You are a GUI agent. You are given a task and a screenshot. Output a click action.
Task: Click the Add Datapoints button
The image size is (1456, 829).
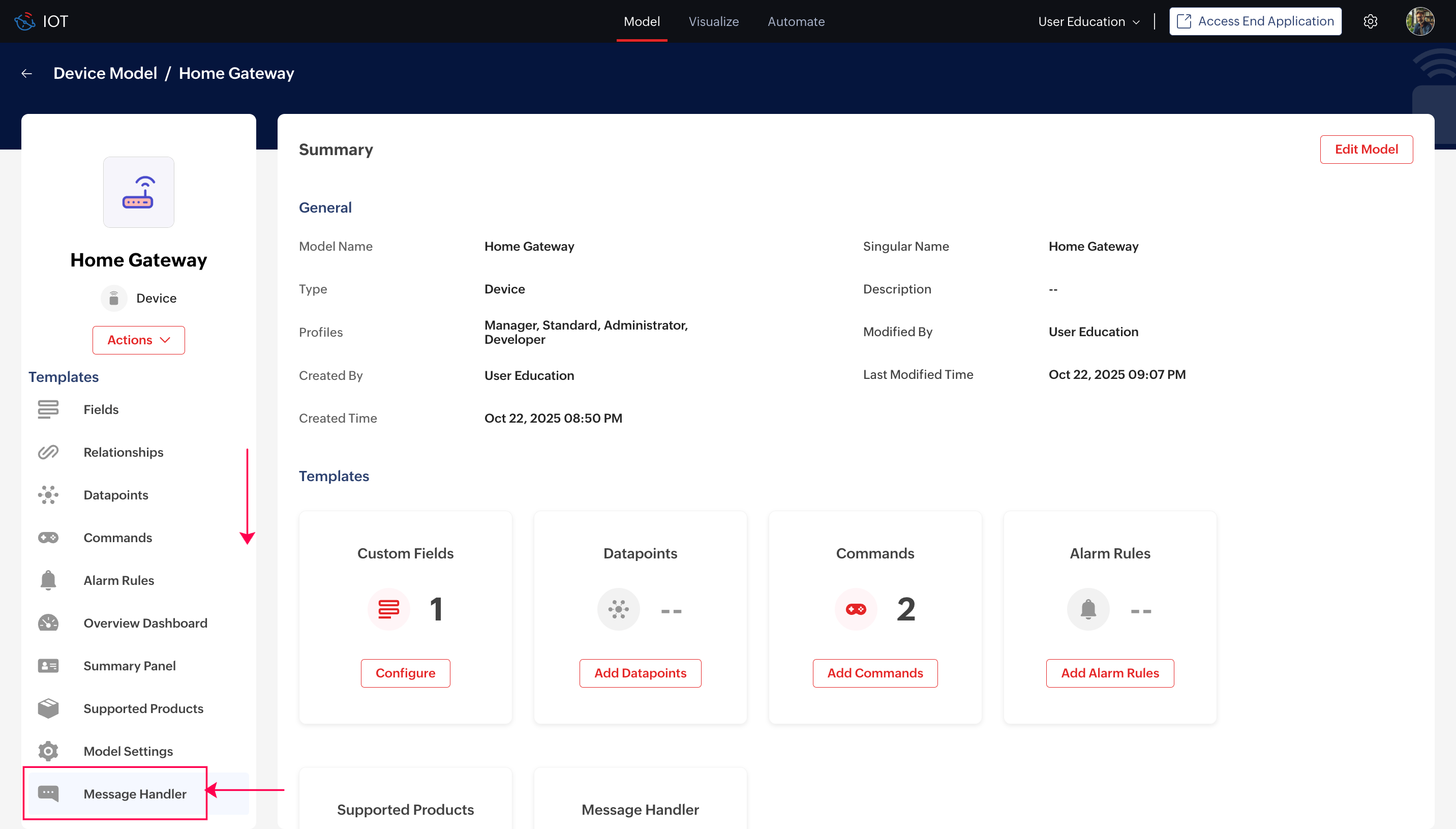(x=640, y=673)
